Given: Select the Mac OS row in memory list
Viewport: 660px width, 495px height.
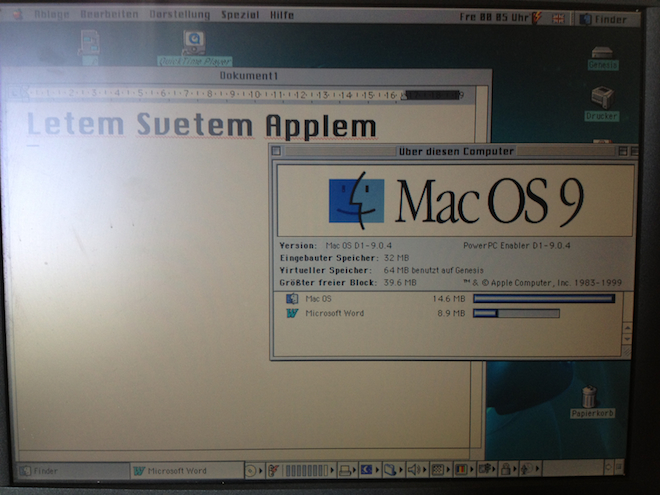Looking at the screenshot, I should 448,299.
